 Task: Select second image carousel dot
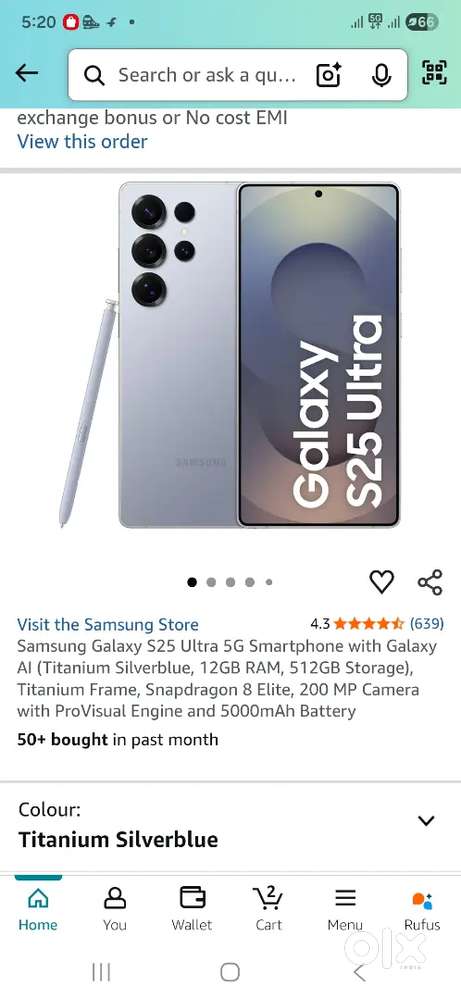(x=211, y=582)
